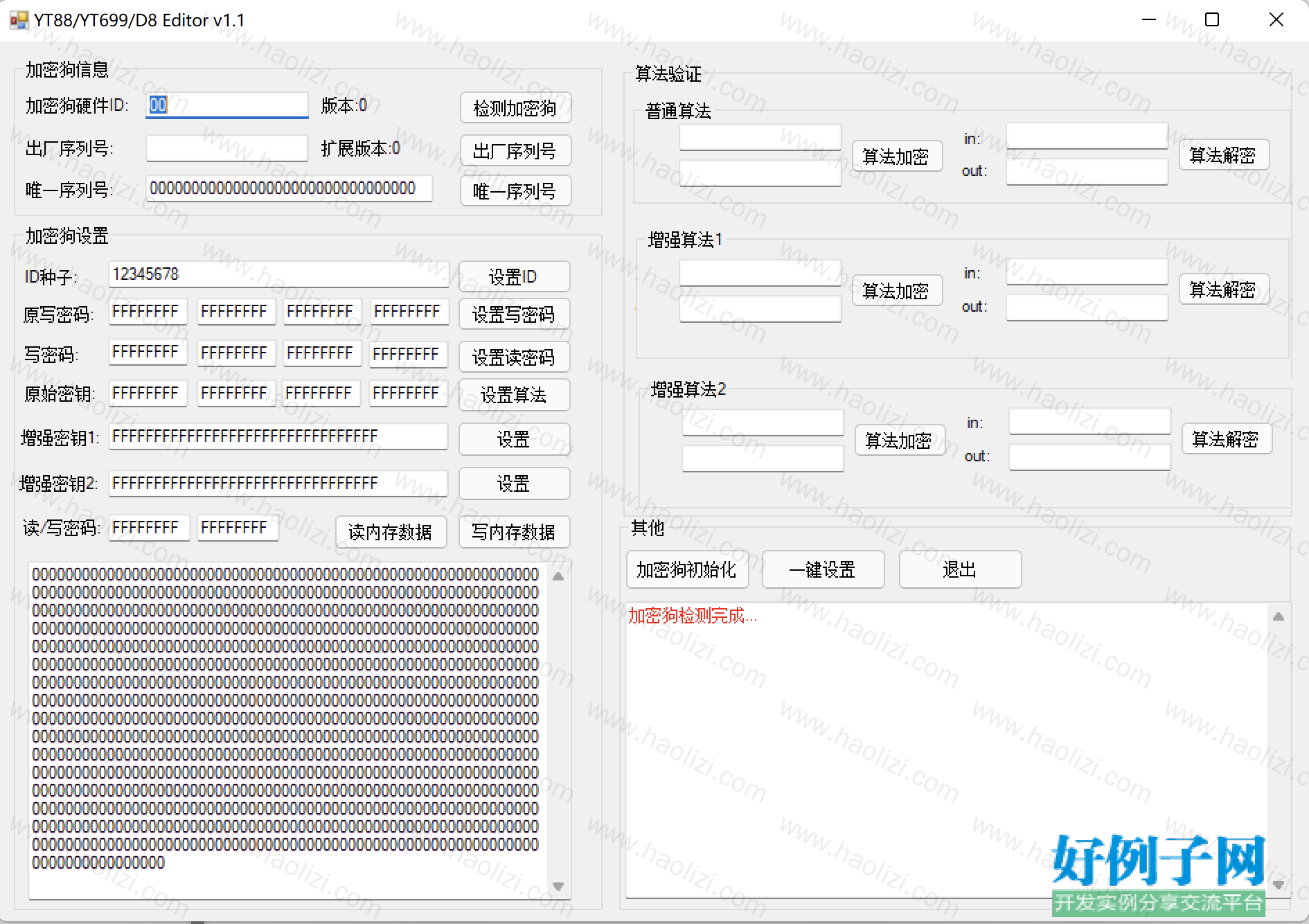
Task: Click the in field of 普通算法
Action: pos(1087,136)
